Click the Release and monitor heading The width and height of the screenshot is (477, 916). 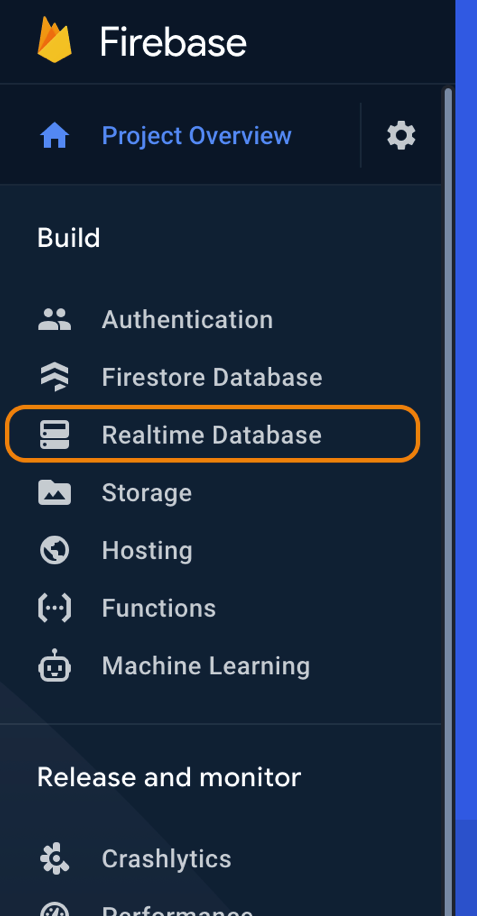(x=169, y=778)
